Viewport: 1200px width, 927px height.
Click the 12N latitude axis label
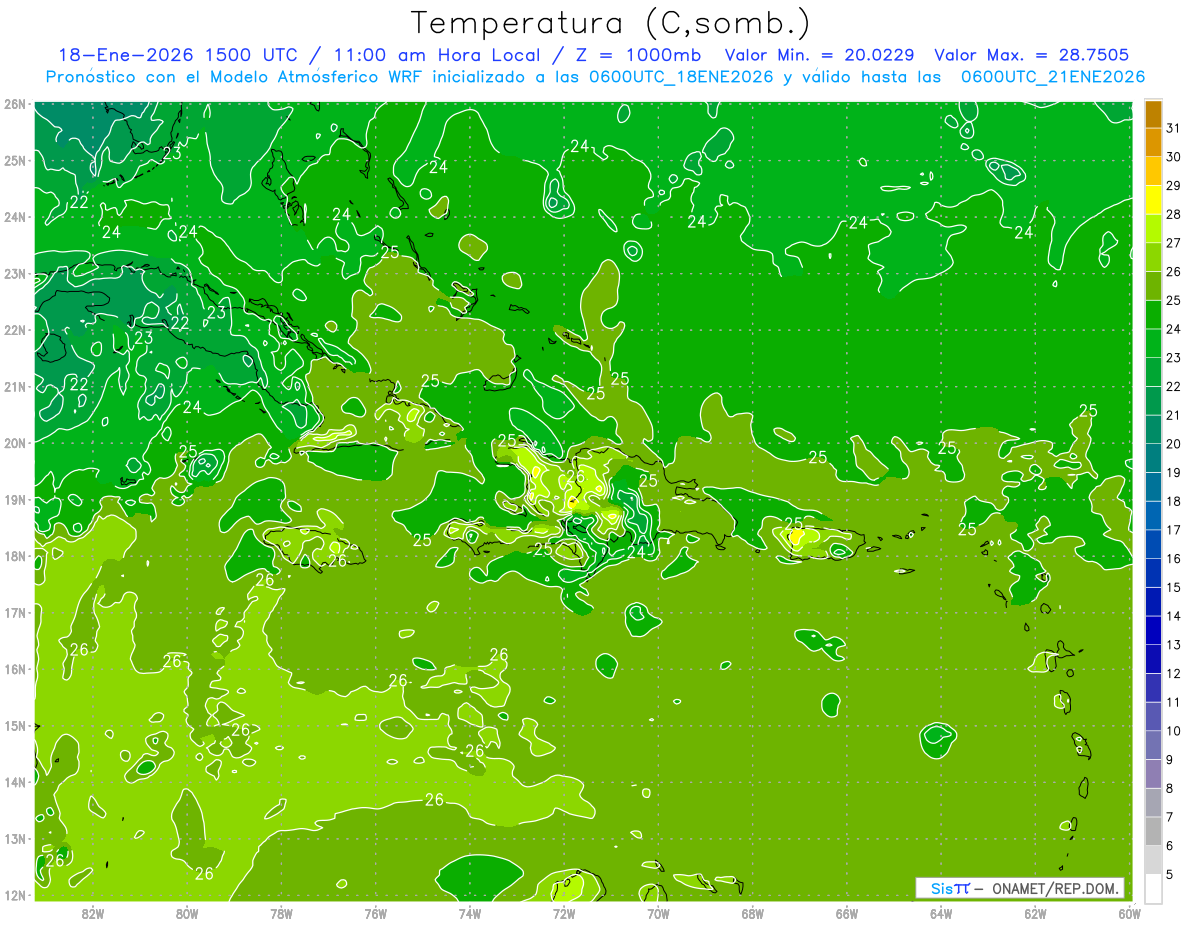point(15,895)
